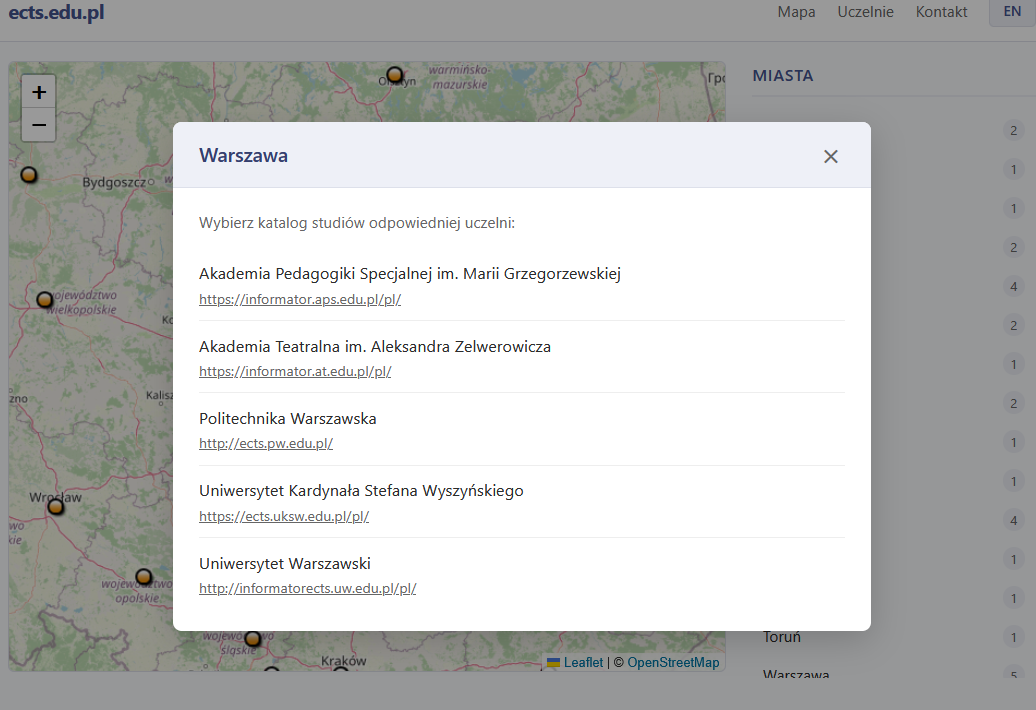
Task: Open the Uniwersytet Warszawski informator link
Action: pyautogui.click(x=307, y=588)
